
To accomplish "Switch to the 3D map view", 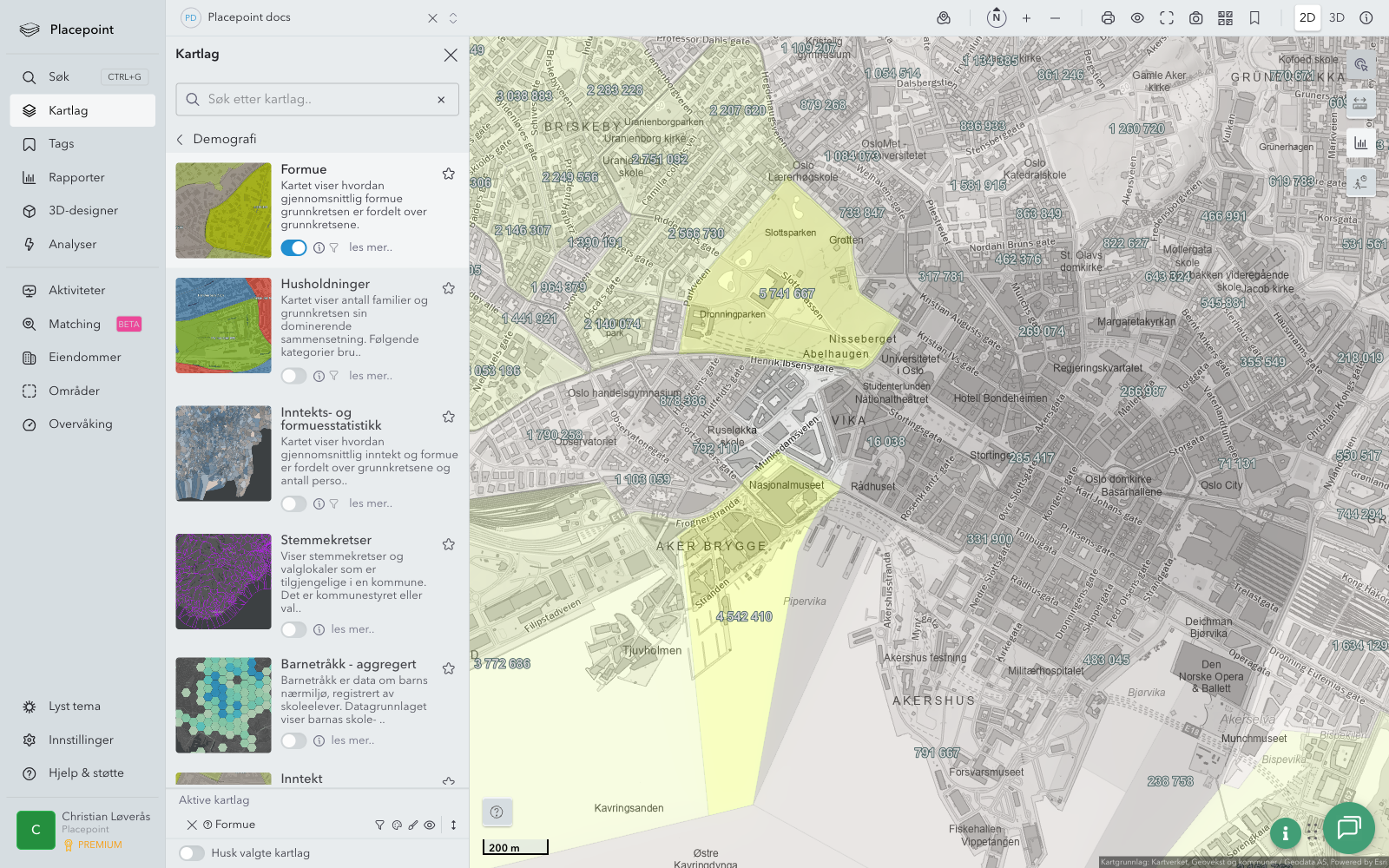I will tap(1337, 17).
